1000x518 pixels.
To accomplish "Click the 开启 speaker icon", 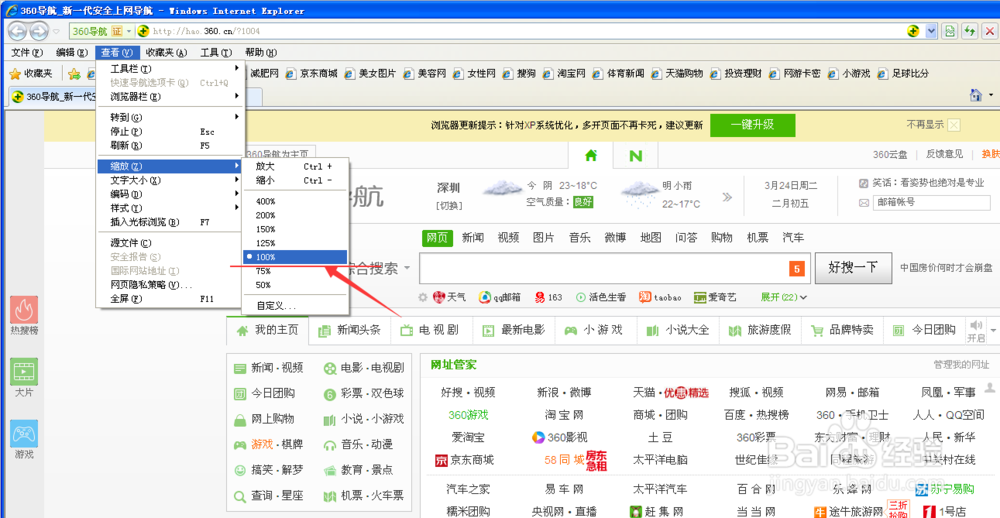I will 976,325.
